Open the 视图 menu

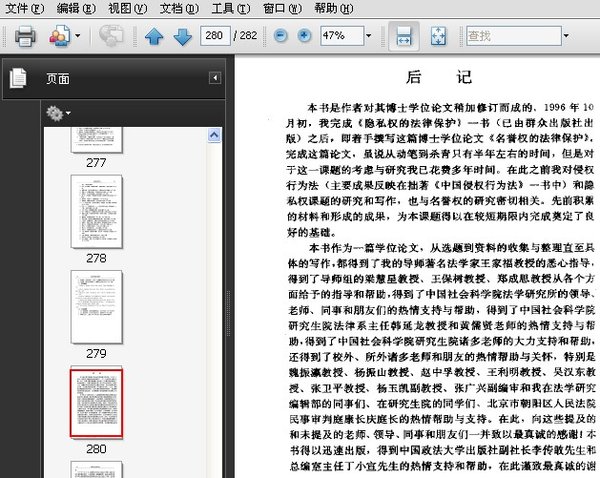(x=125, y=7)
